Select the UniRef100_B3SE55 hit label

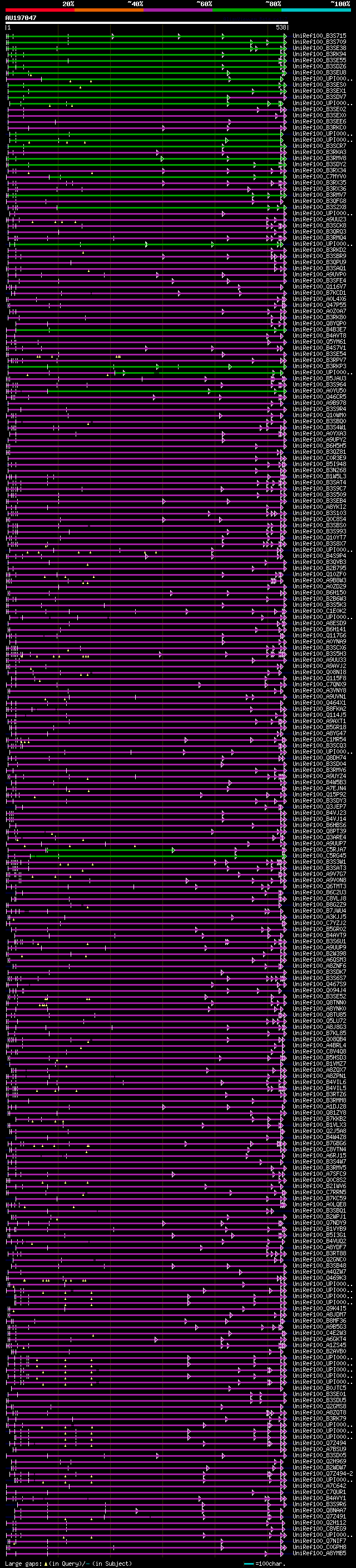pyautogui.click(x=319, y=60)
